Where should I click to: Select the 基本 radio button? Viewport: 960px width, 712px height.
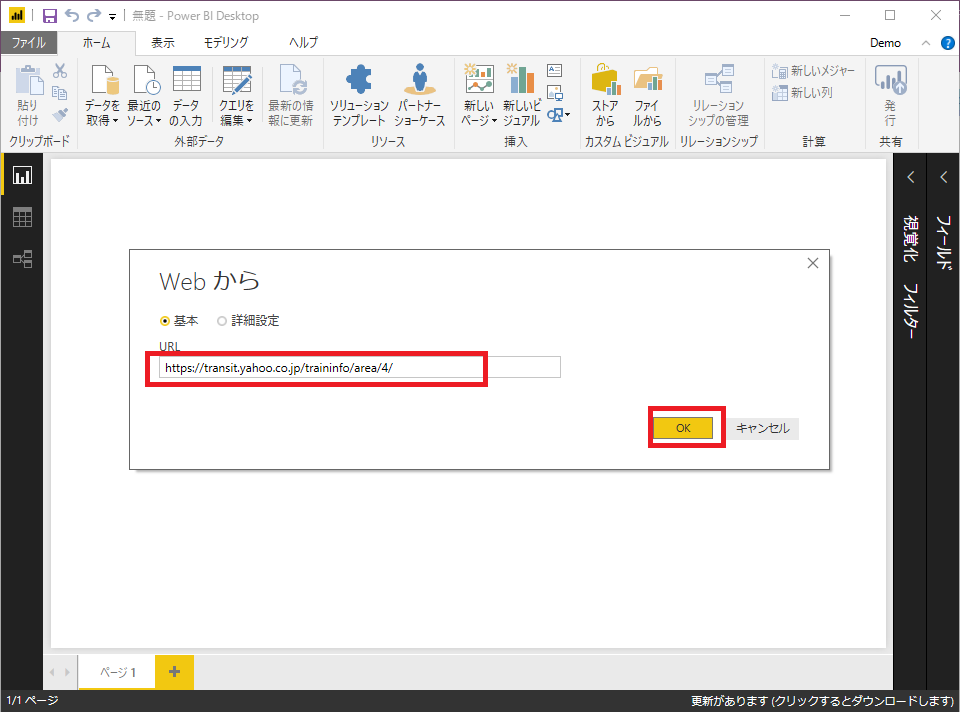coord(164,321)
